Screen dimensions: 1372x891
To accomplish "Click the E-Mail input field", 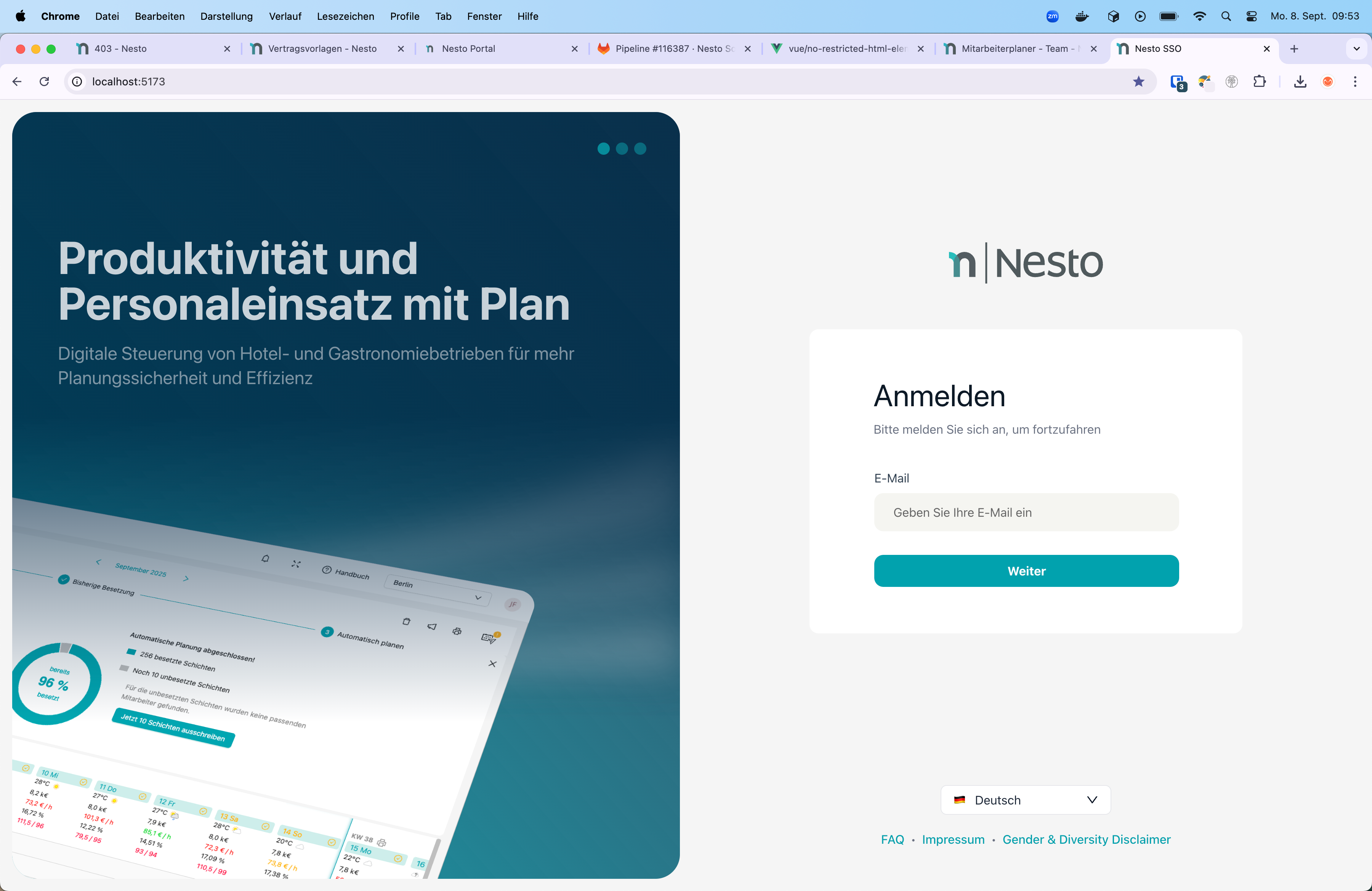I will (x=1026, y=512).
